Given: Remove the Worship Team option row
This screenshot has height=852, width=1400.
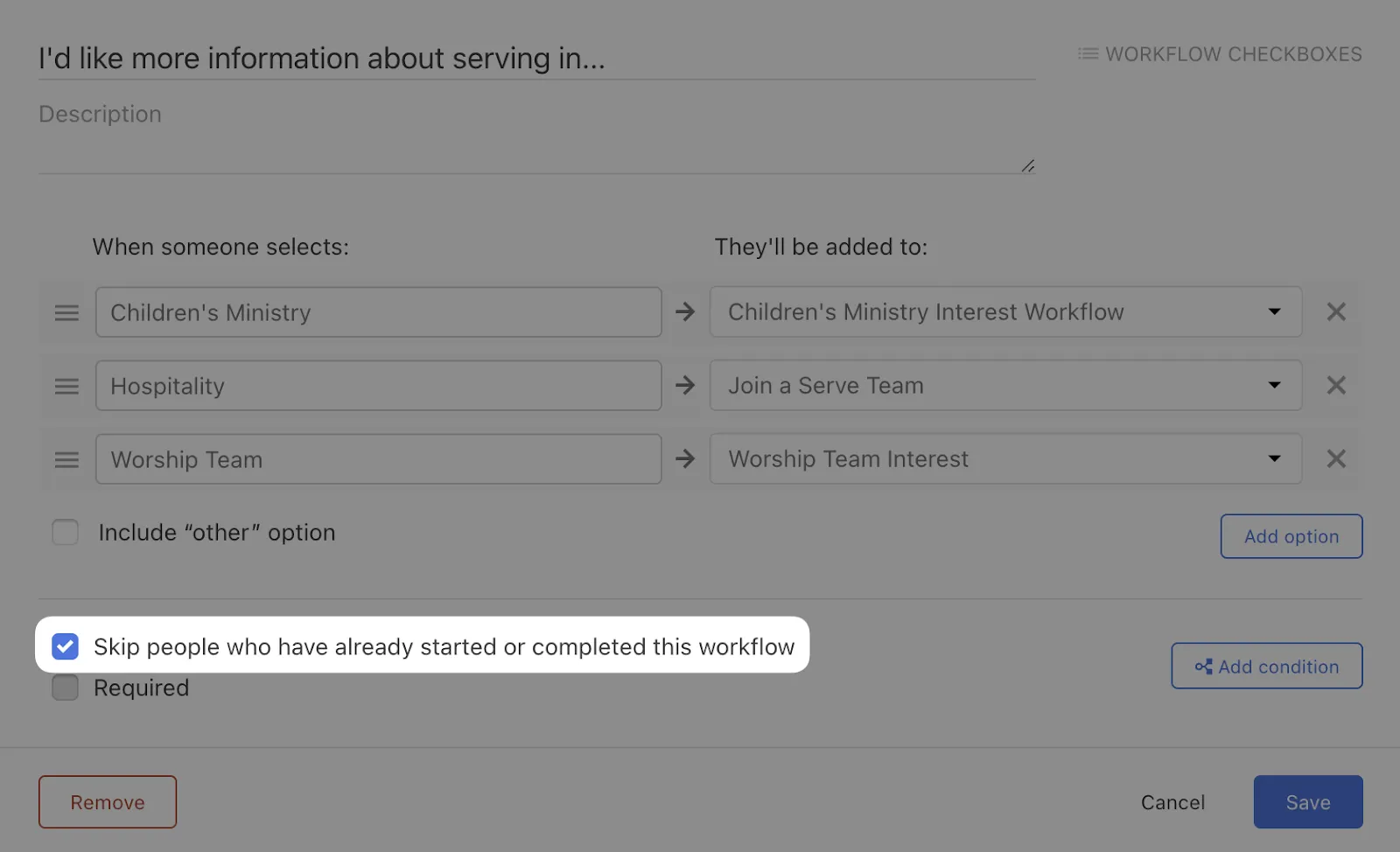Looking at the screenshot, I should (x=1335, y=459).
